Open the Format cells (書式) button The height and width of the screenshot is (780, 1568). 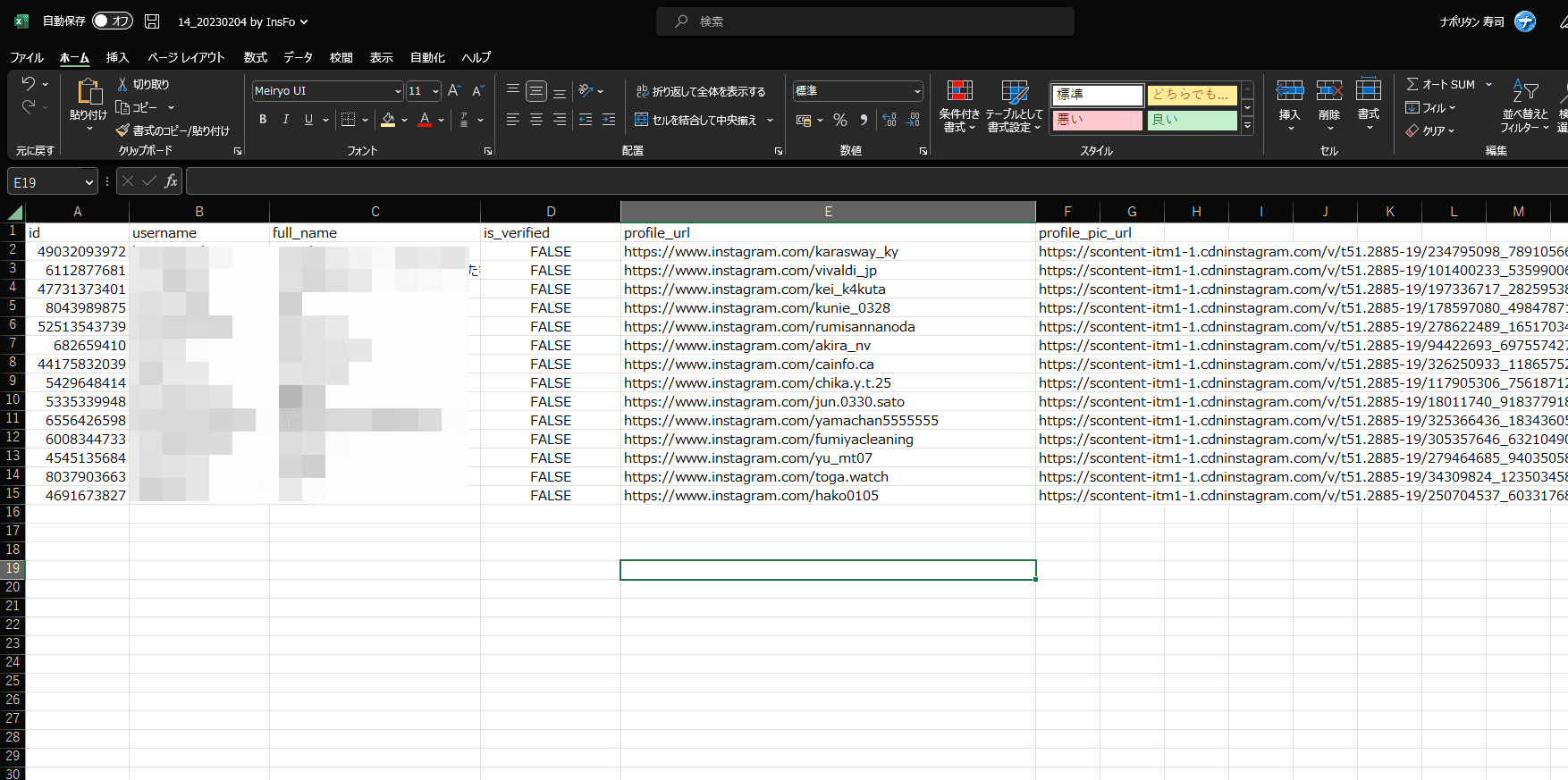click(1369, 105)
